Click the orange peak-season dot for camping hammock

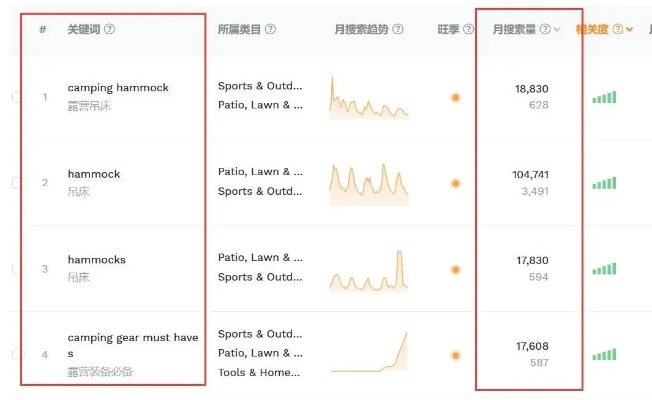click(455, 97)
